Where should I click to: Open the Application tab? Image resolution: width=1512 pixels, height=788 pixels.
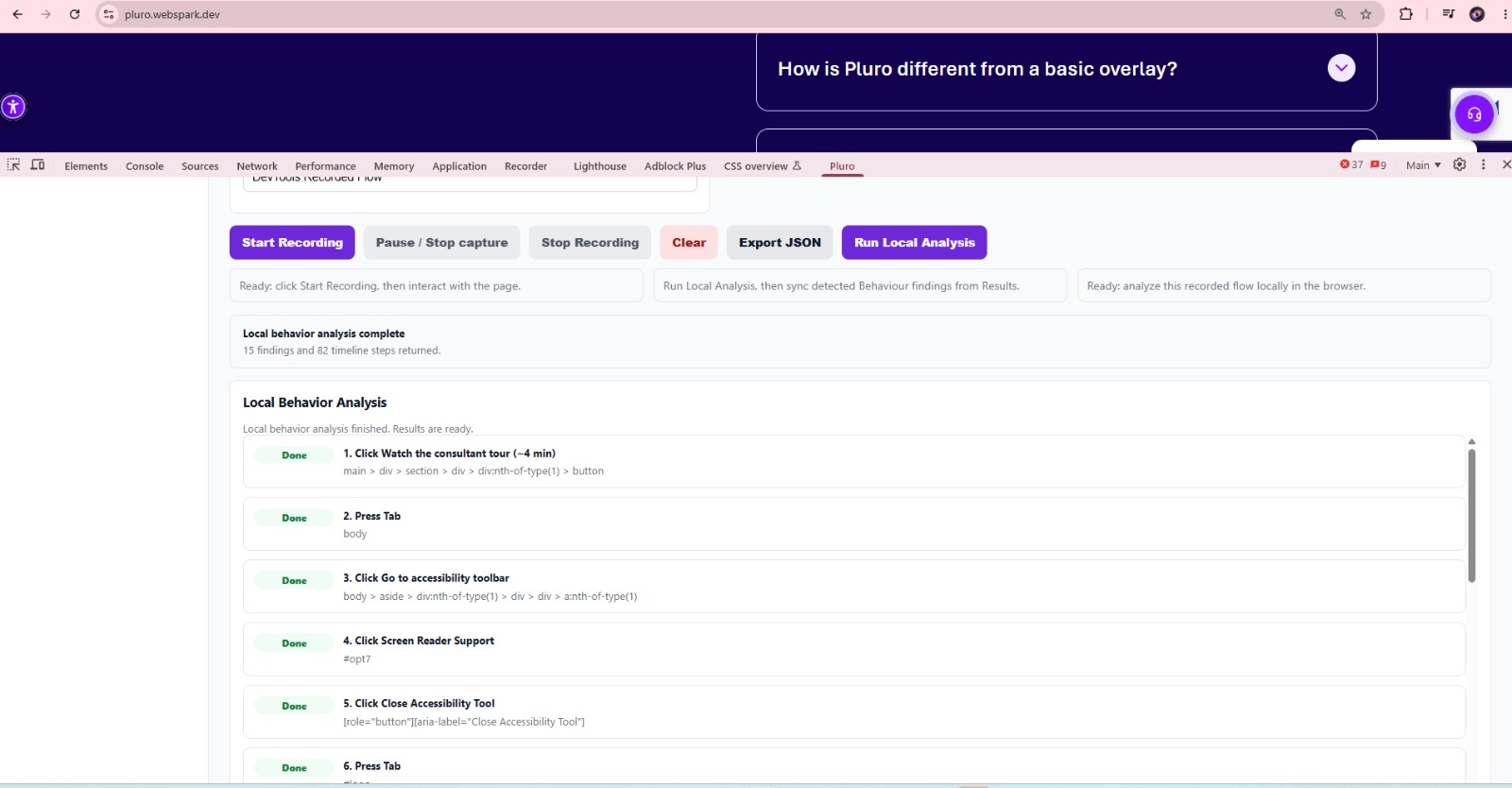point(459,166)
